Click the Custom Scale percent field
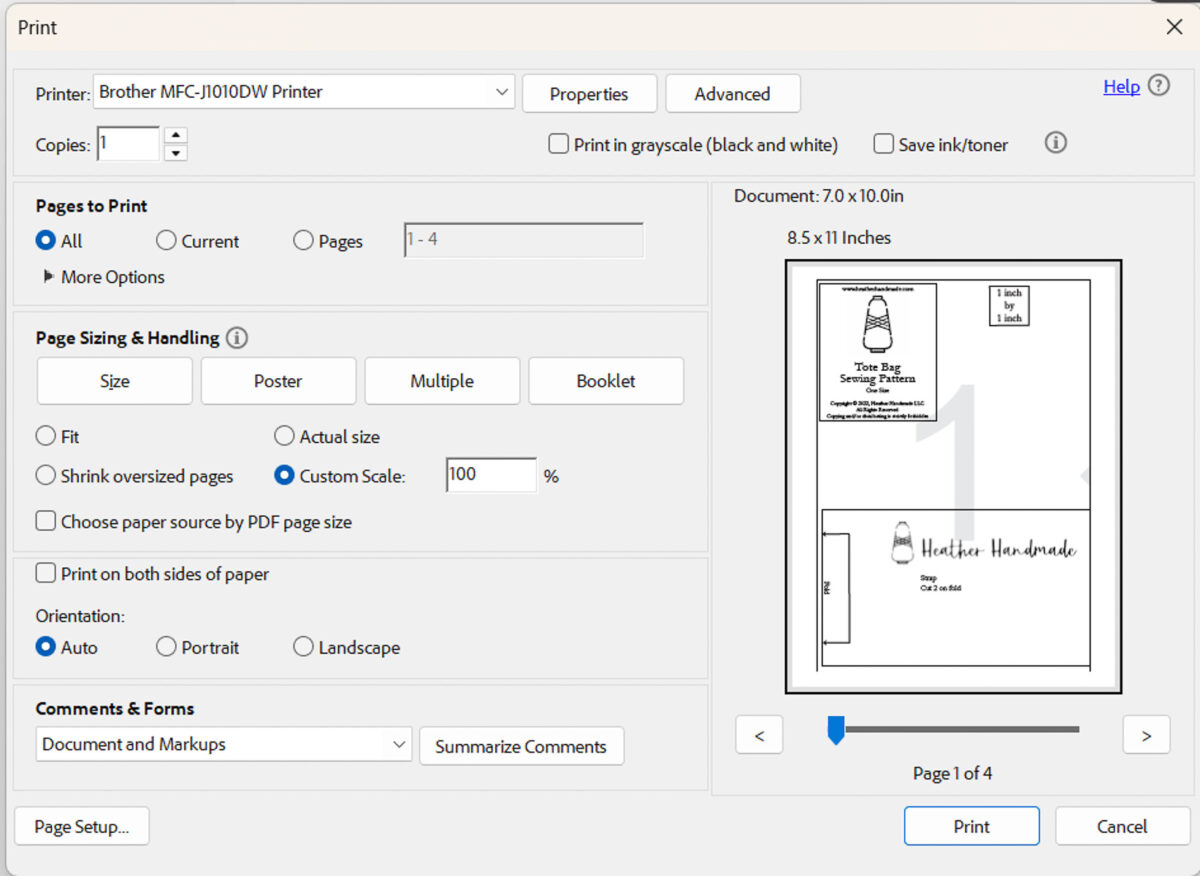Image resolution: width=1200 pixels, height=876 pixels. tap(491, 475)
